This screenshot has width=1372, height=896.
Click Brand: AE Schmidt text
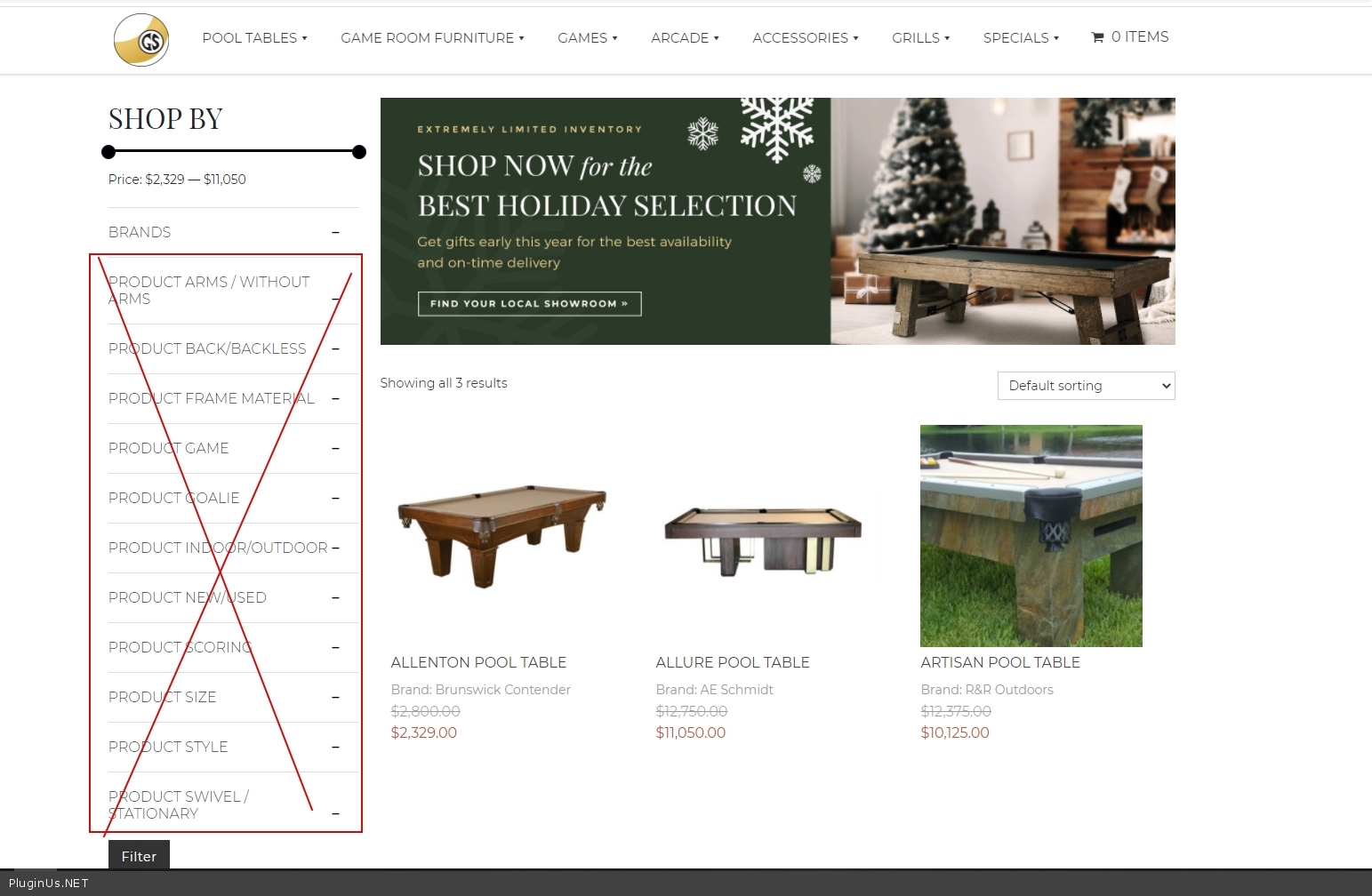714,690
